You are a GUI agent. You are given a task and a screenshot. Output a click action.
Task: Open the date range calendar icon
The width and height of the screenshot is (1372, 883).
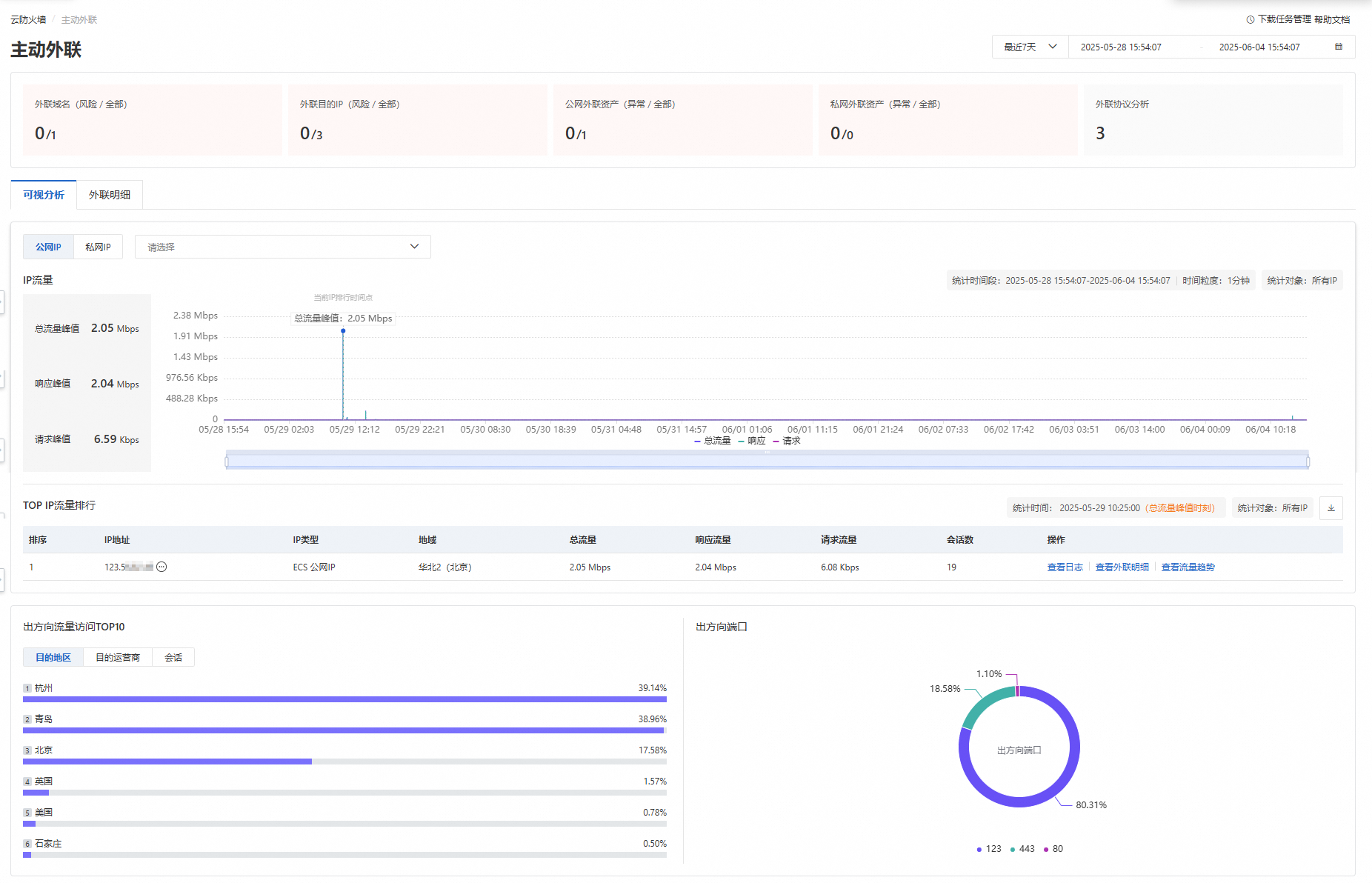(x=1339, y=47)
